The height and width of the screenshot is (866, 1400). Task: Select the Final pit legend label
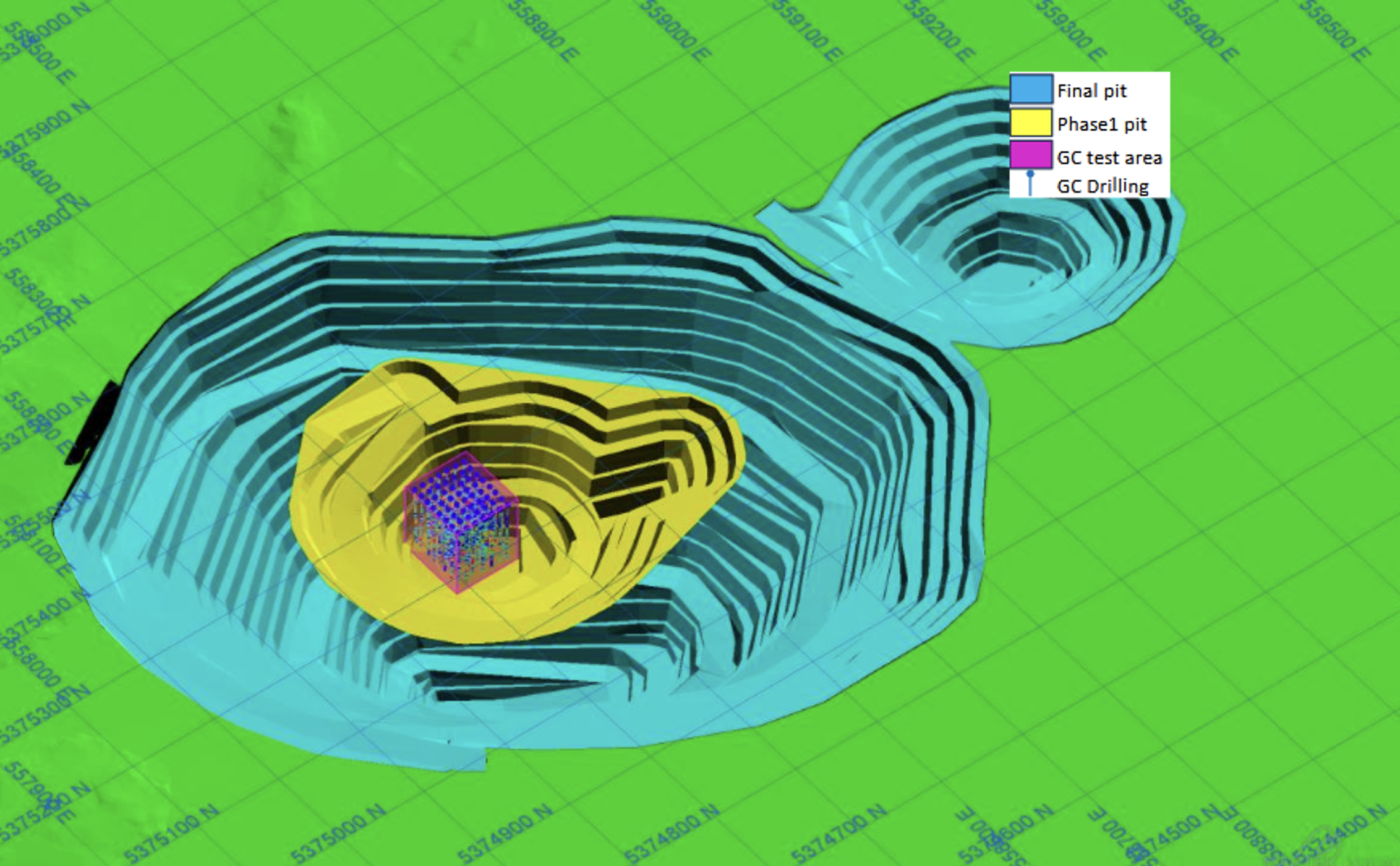click(x=1092, y=91)
